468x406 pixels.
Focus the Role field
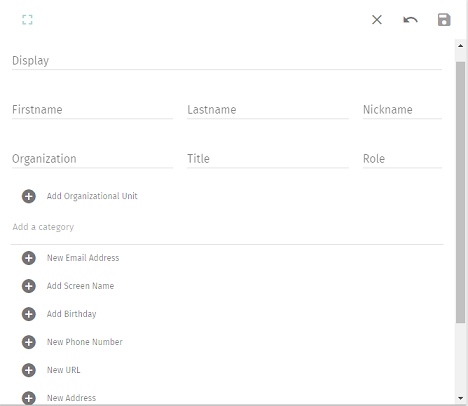[x=402, y=159]
